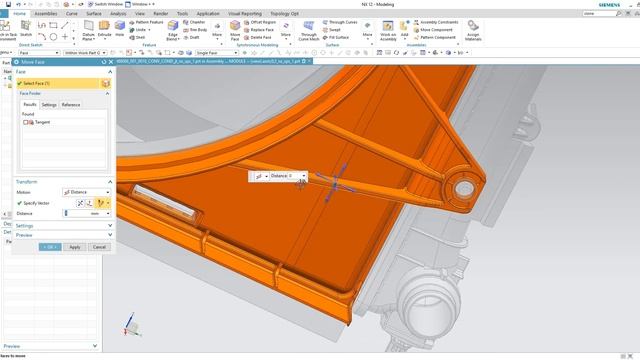Open the Motion Distance dropdown
Screen dimensions: 640x360
(x=87, y=192)
